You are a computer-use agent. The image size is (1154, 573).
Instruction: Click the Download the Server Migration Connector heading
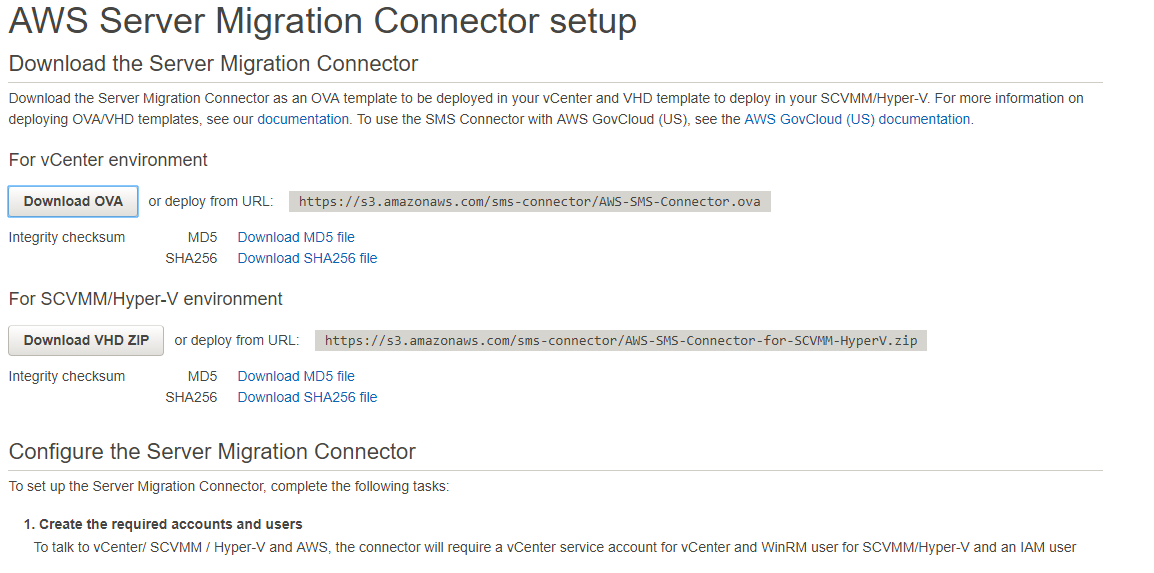click(213, 63)
